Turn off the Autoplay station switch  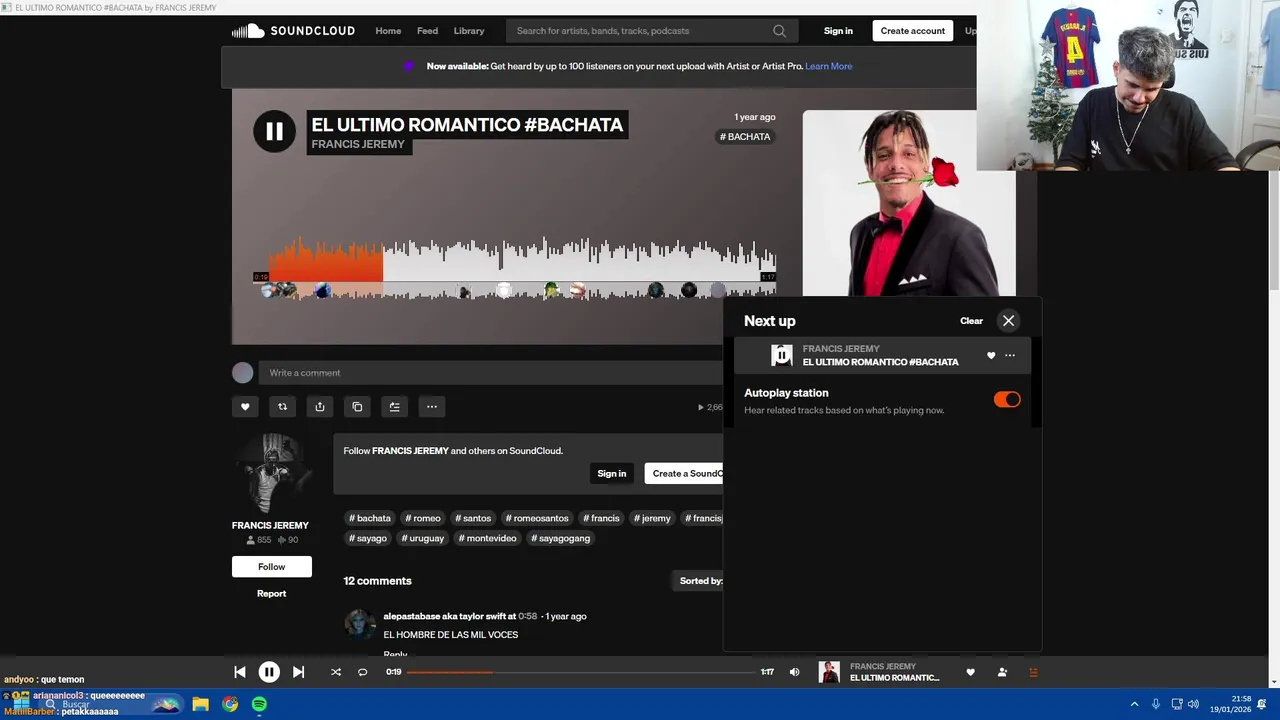pyautogui.click(x=1007, y=400)
